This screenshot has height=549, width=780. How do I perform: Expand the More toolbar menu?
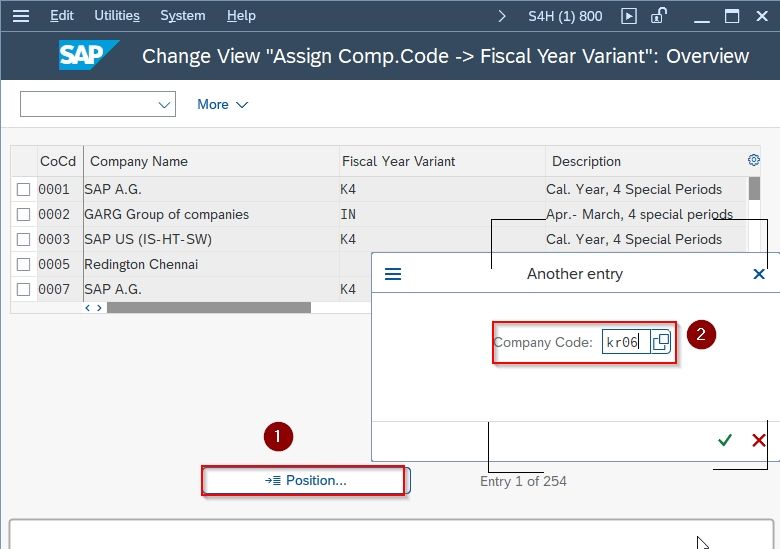point(222,104)
